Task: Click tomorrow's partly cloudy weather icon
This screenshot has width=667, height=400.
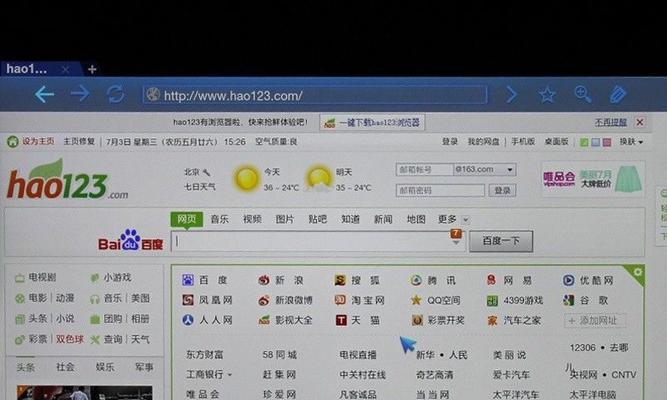Action: click(319, 179)
